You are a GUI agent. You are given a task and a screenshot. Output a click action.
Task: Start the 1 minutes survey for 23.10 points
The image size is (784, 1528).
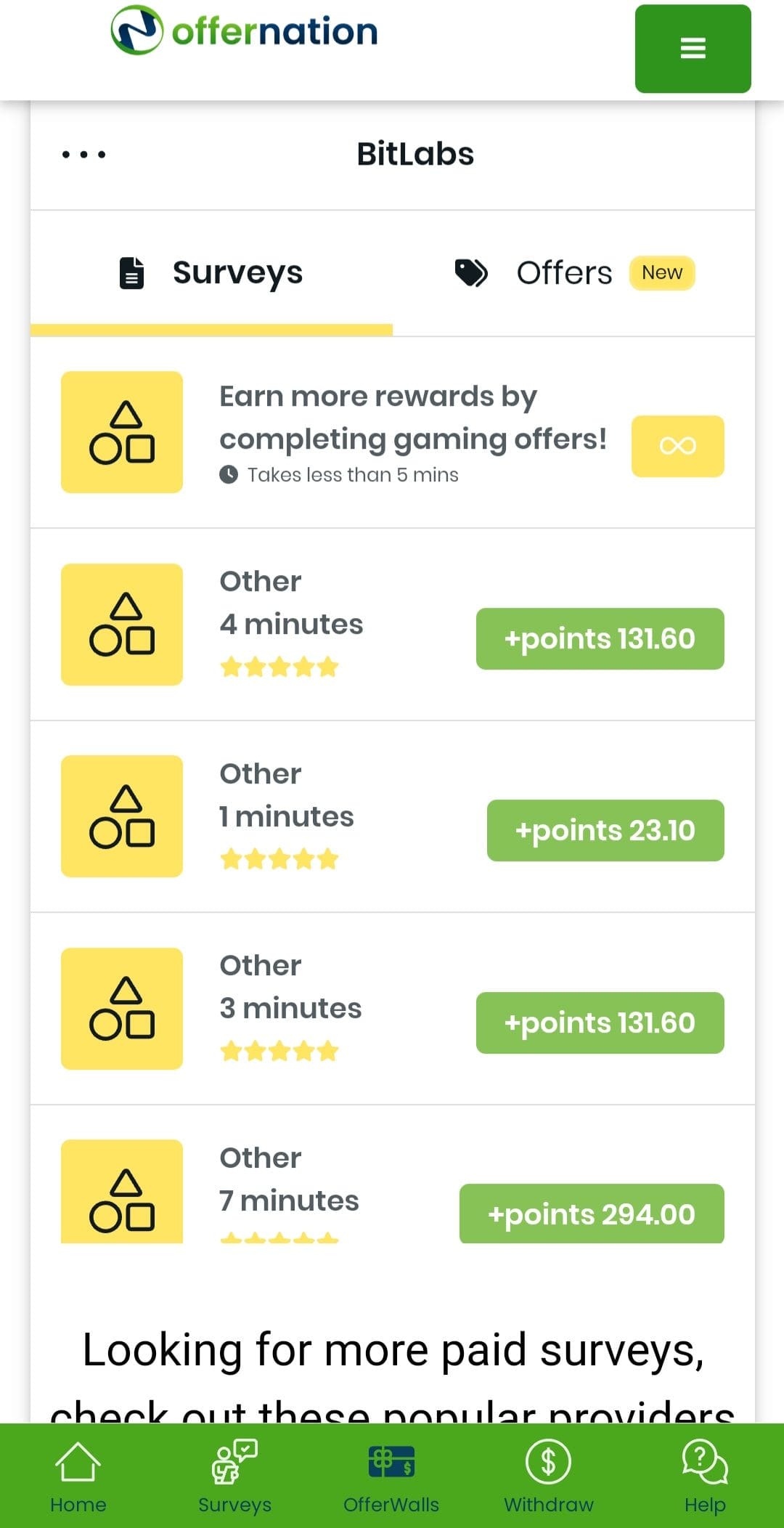point(605,831)
